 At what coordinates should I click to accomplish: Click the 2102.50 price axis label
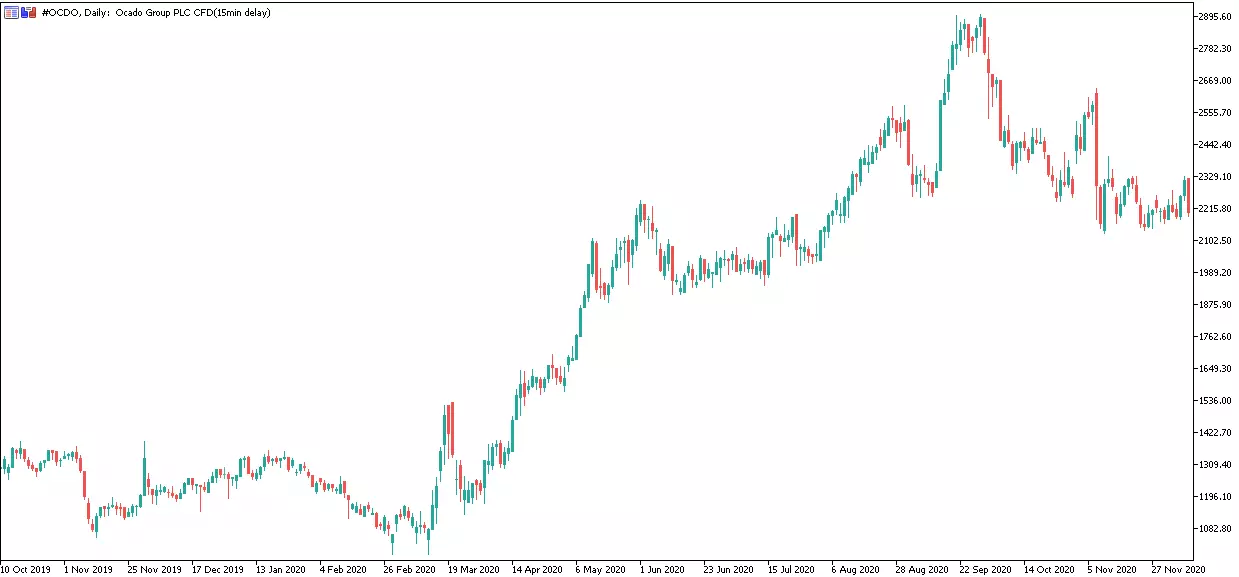click(1215, 241)
